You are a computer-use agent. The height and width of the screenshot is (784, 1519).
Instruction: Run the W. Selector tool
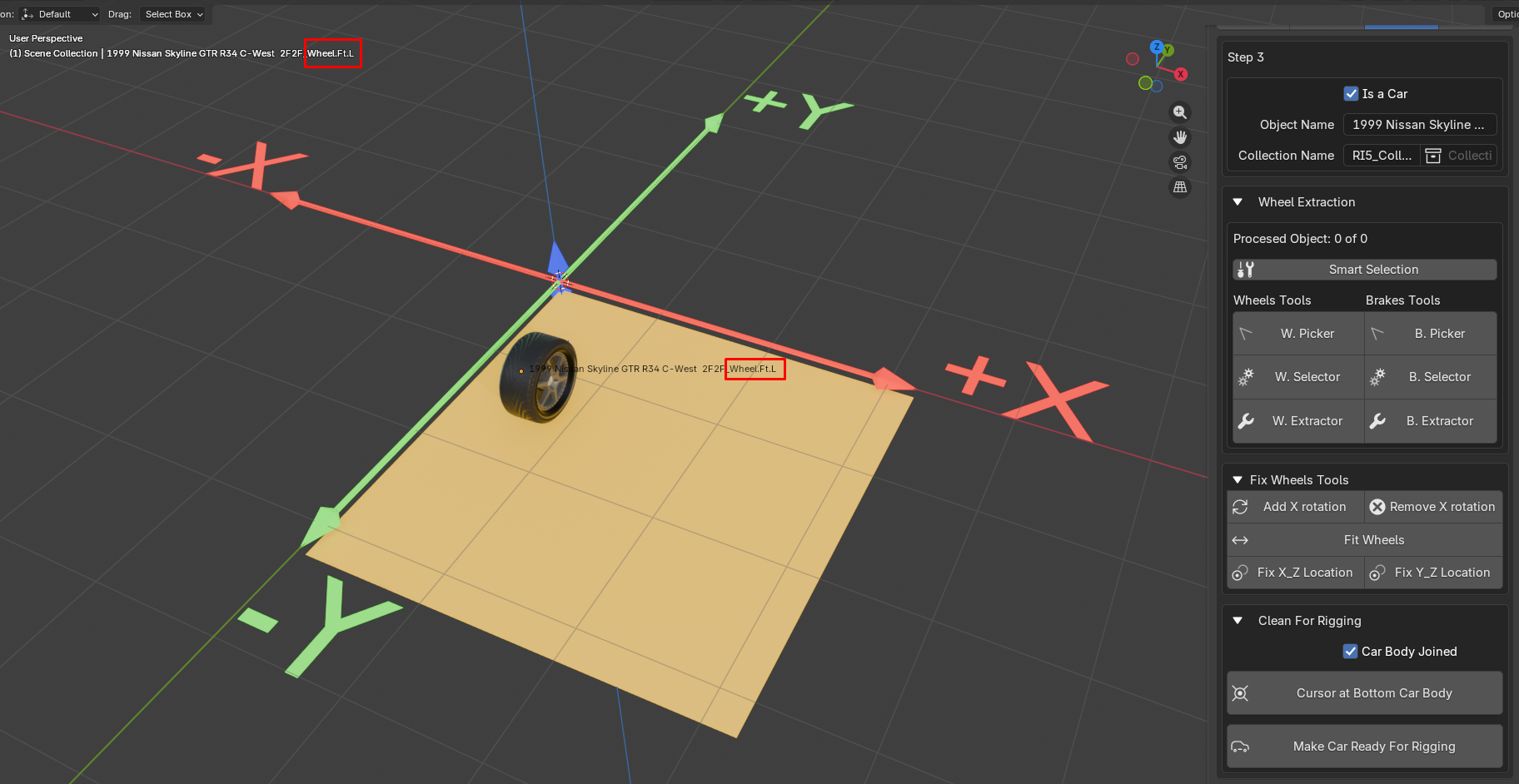point(1298,377)
